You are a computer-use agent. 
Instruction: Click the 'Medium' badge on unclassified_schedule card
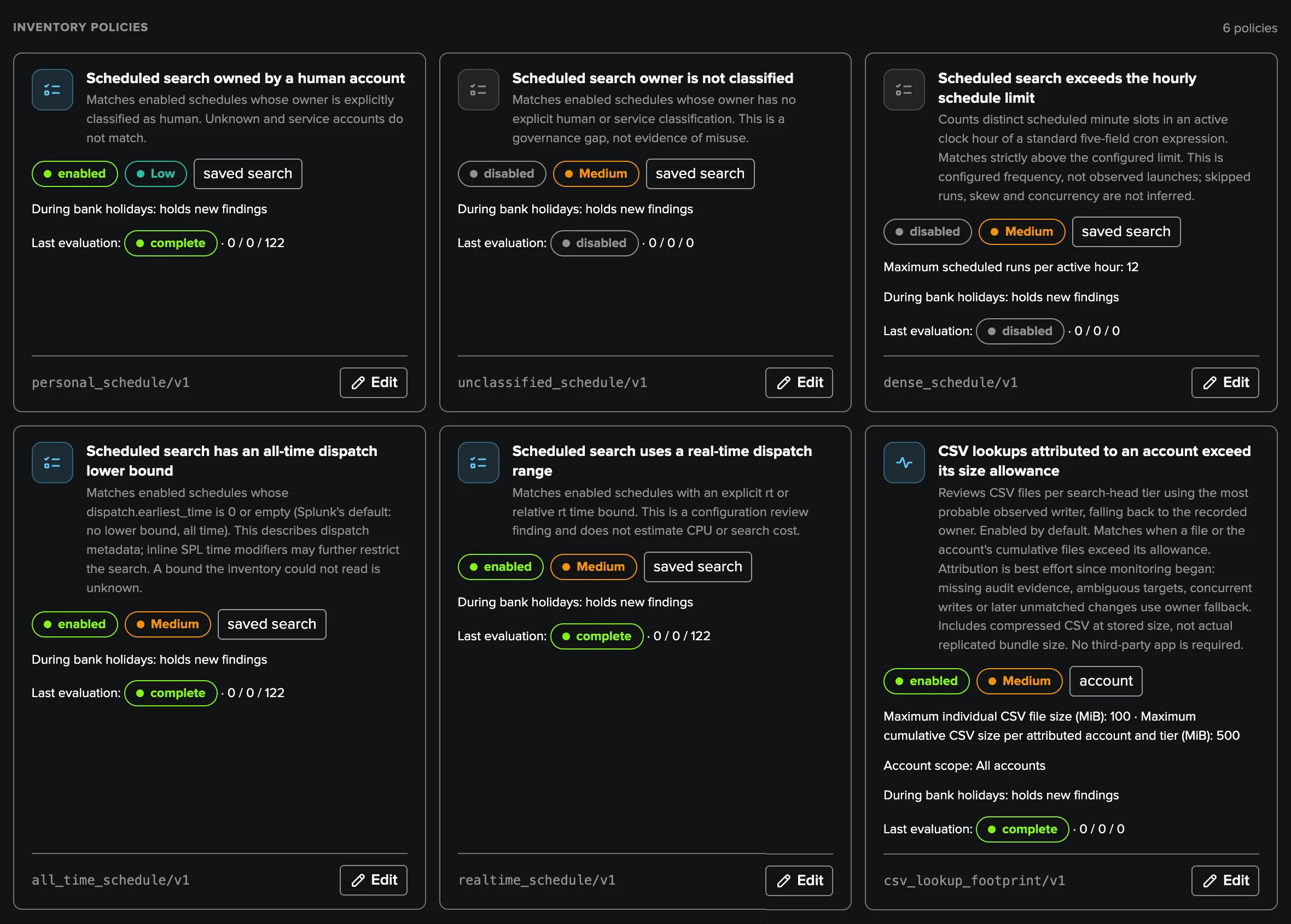tap(596, 173)
